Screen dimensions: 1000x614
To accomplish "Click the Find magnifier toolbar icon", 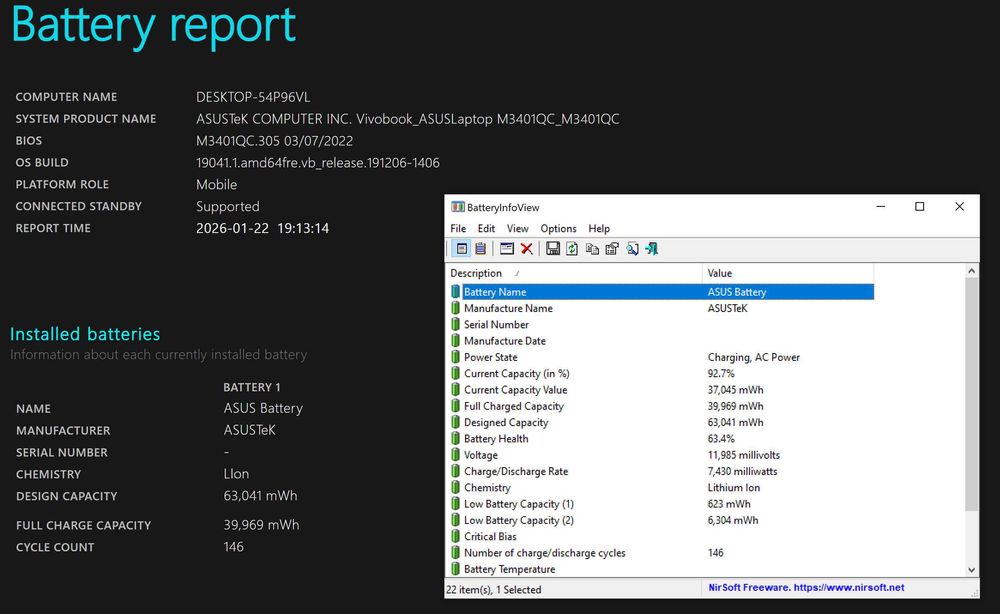I will (x=632, y=249).
